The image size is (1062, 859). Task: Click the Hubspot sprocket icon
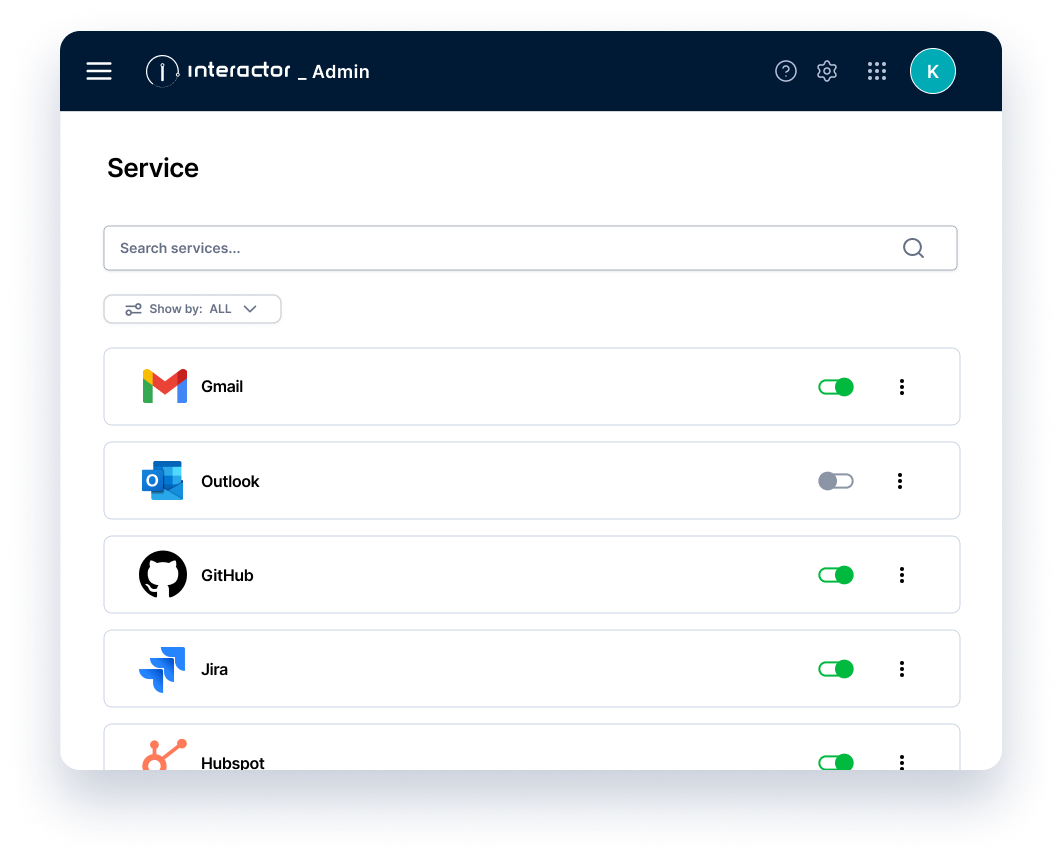163,752
